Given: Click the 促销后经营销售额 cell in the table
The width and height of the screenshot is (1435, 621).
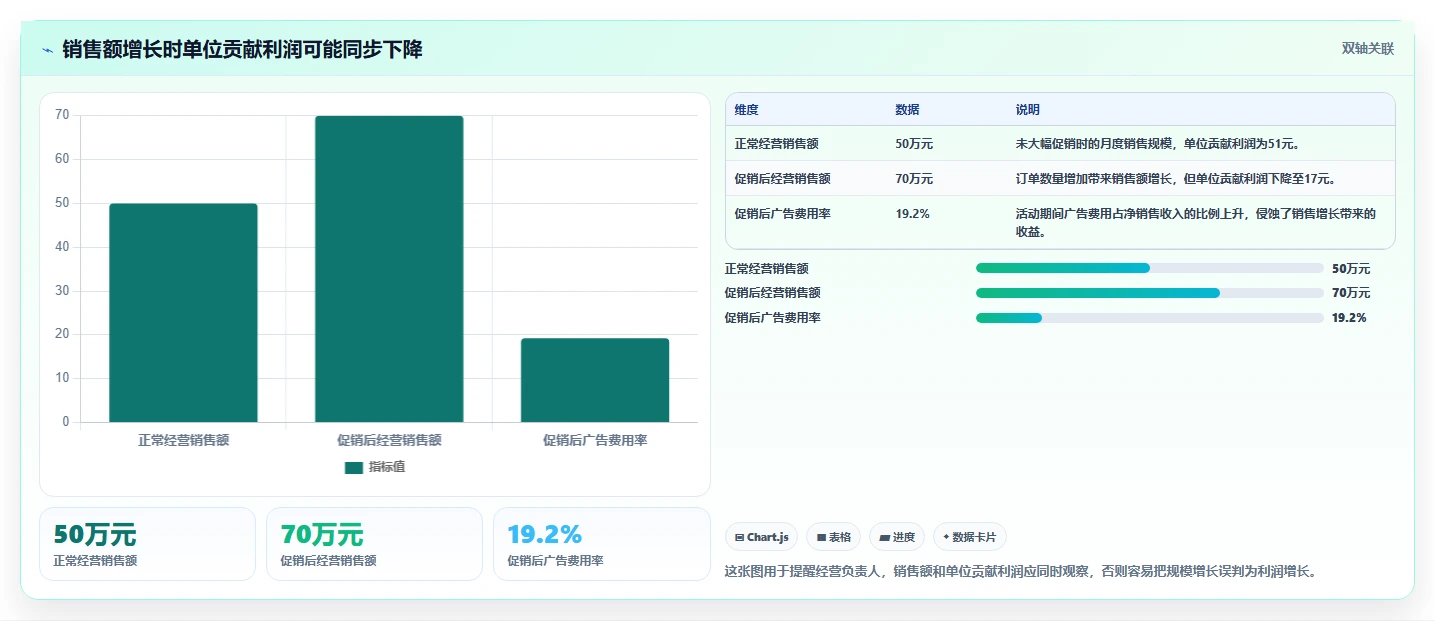Looking at the screenshot, I should pyautogui.click(x=782, y=179).
